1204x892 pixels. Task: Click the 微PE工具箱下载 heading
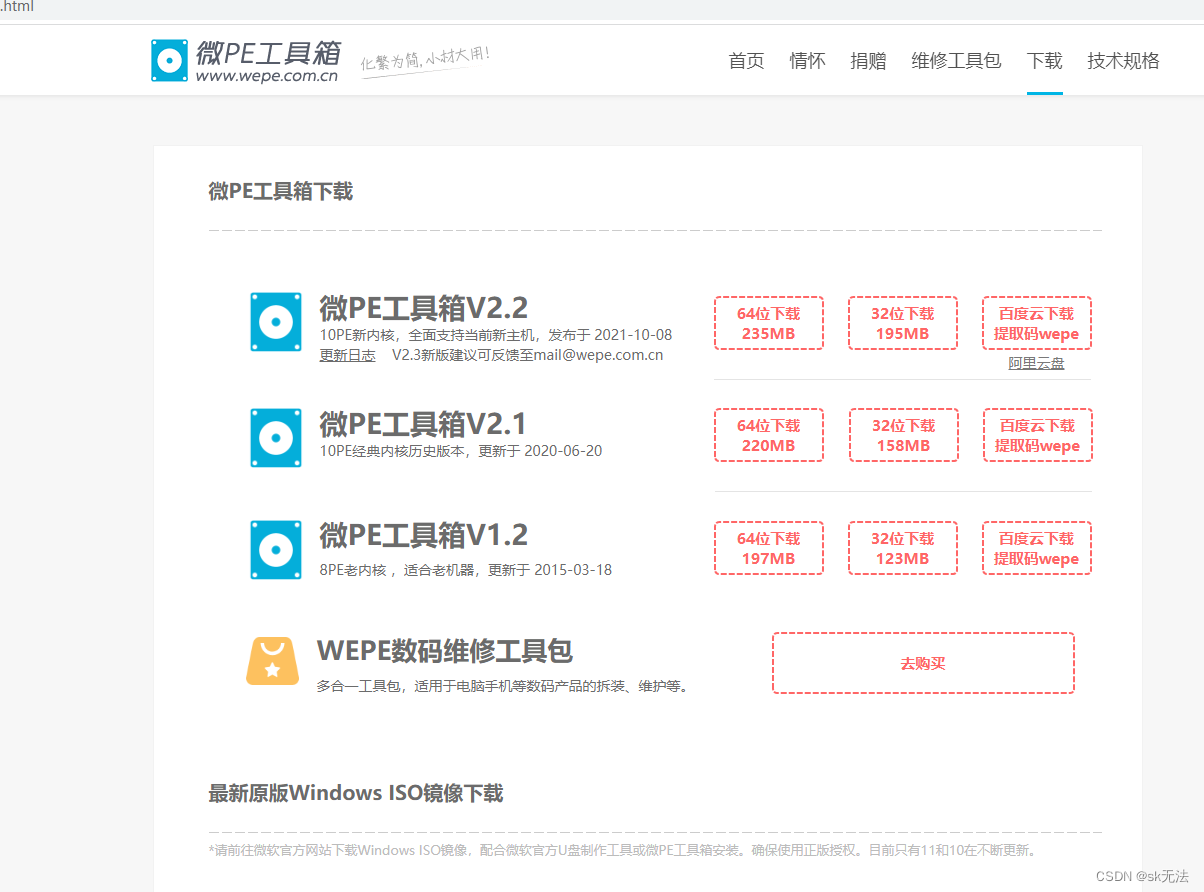pyautogui.click(x=280, y=191)
